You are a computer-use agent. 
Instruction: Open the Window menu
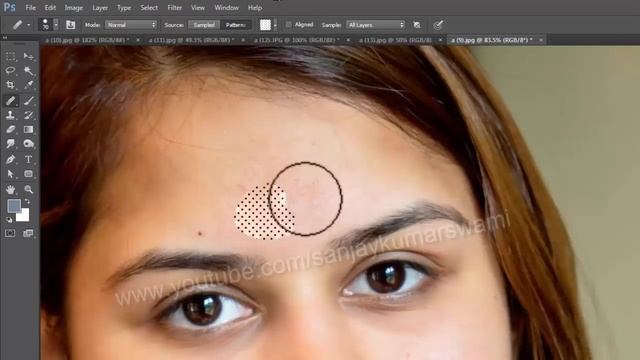(x=226, y=8)
